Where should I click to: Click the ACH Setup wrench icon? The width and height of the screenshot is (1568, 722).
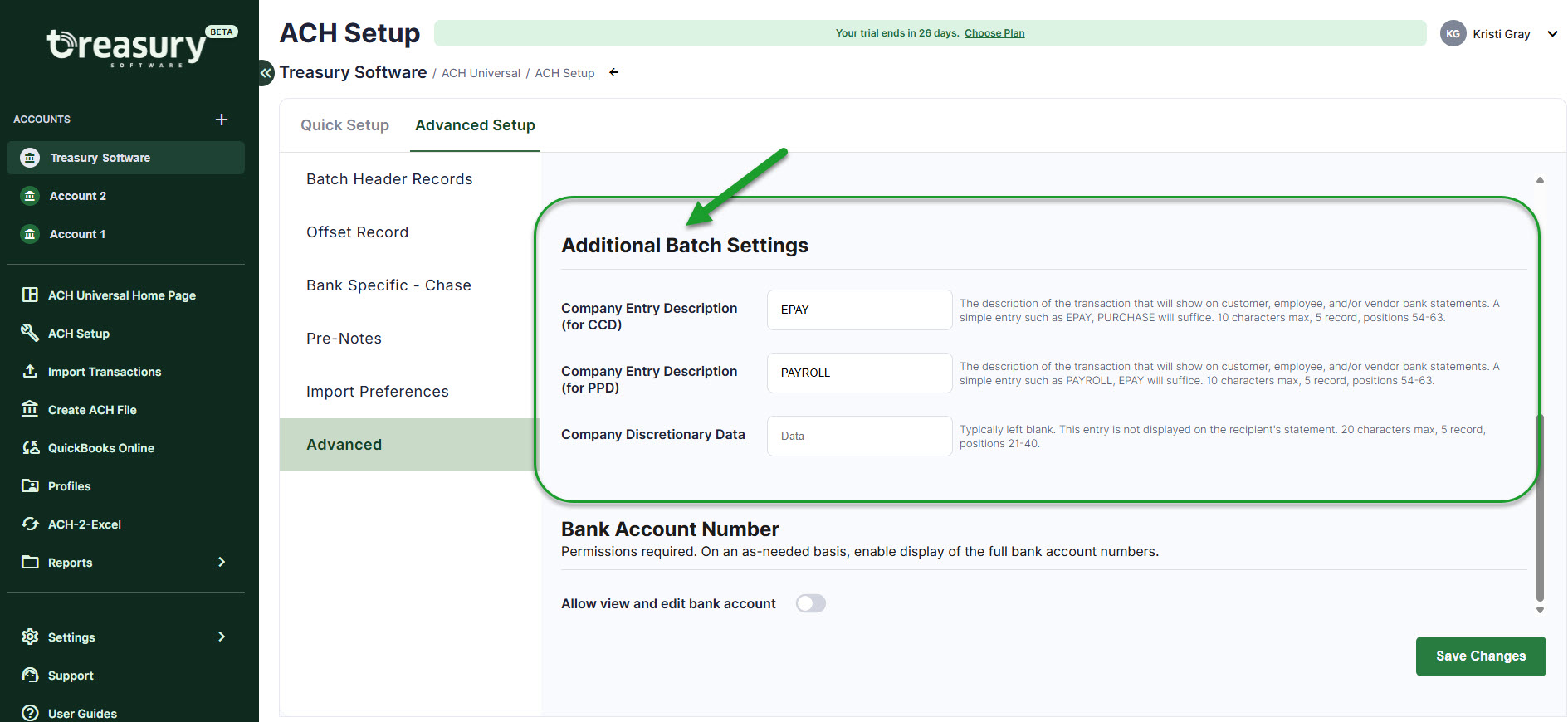pyautogui.click(x=30, y=333)
